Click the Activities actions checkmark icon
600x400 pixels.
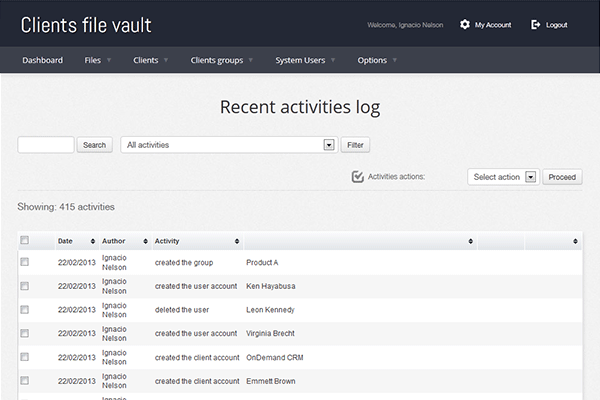click(x=358, y=177)
